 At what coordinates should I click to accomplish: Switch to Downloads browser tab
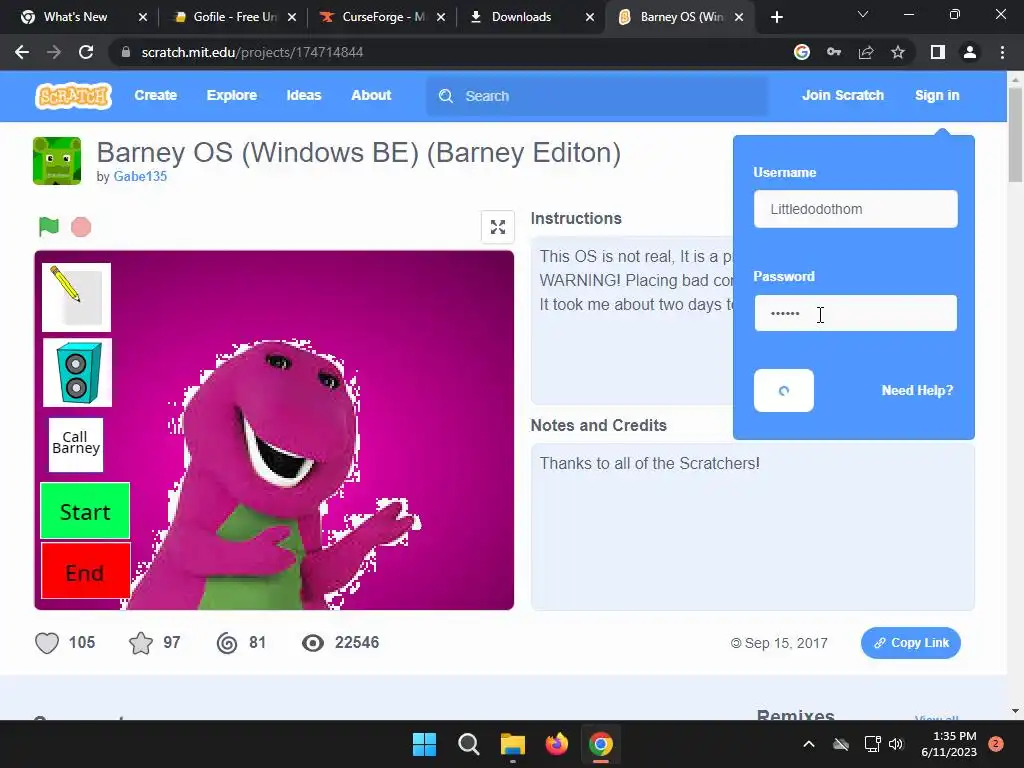521,17
